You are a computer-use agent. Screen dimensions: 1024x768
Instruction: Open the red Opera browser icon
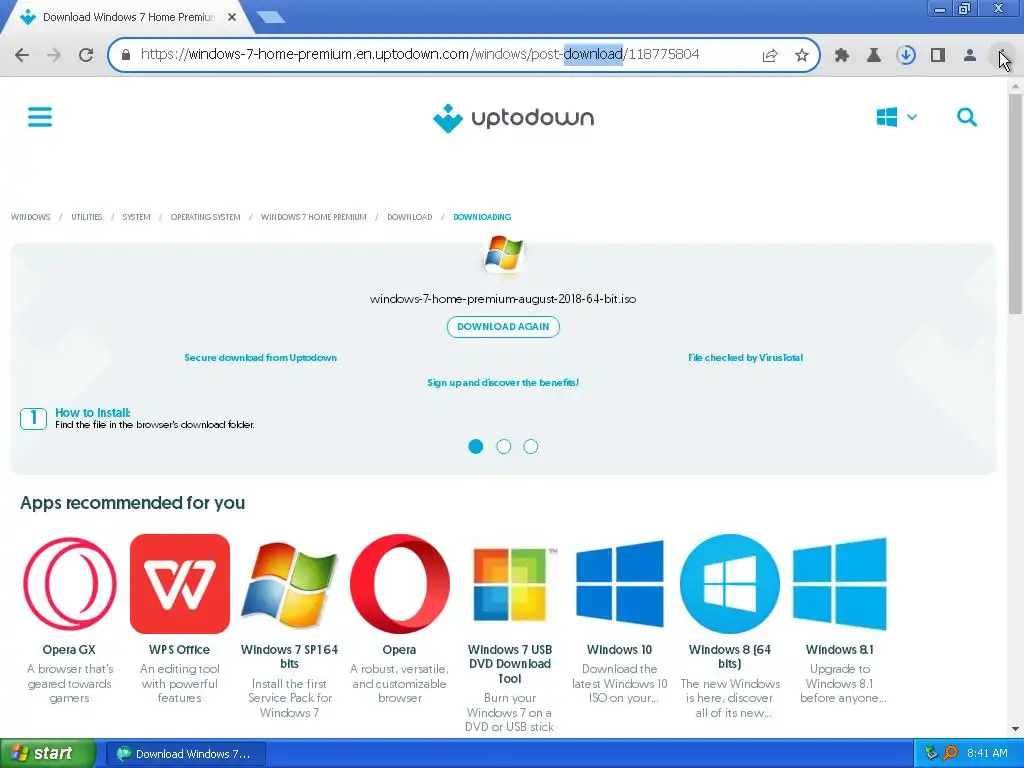400,584
